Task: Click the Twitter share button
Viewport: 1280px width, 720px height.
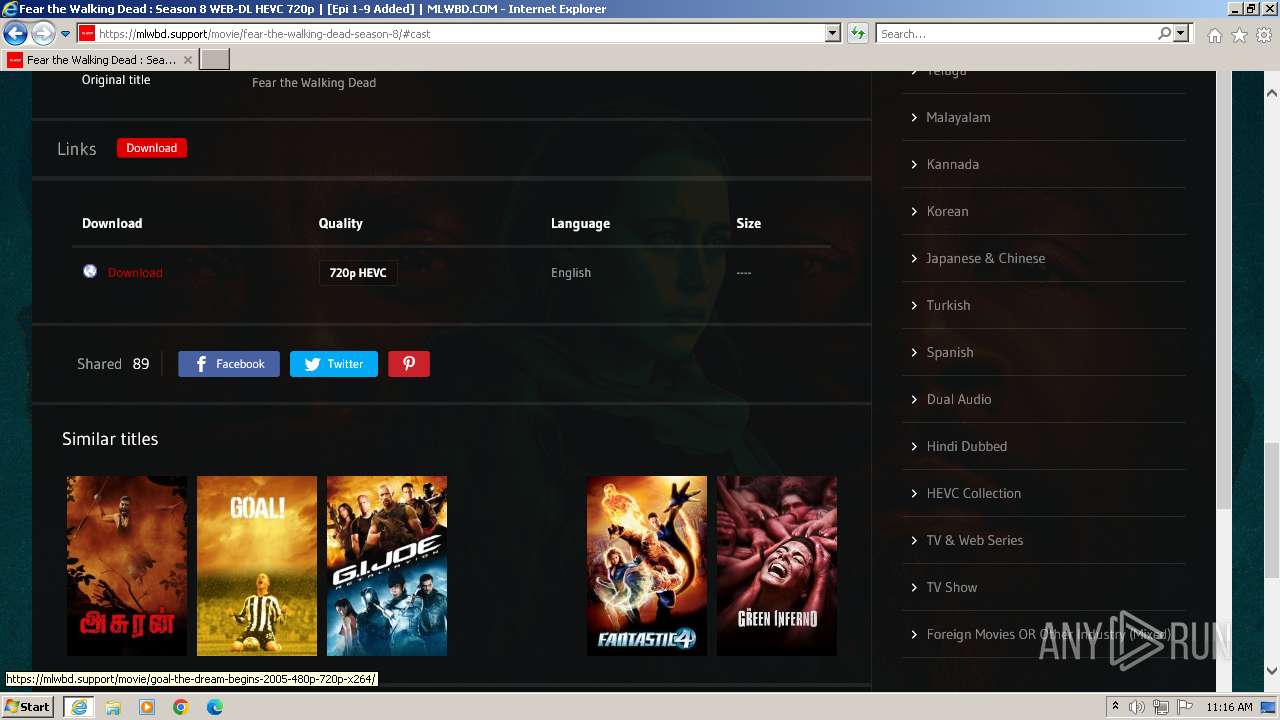Action: coord(334,364)
